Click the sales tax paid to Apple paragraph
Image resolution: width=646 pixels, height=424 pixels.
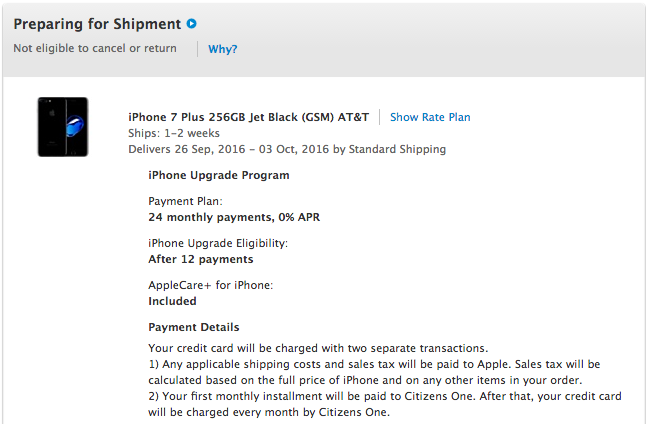374,372
